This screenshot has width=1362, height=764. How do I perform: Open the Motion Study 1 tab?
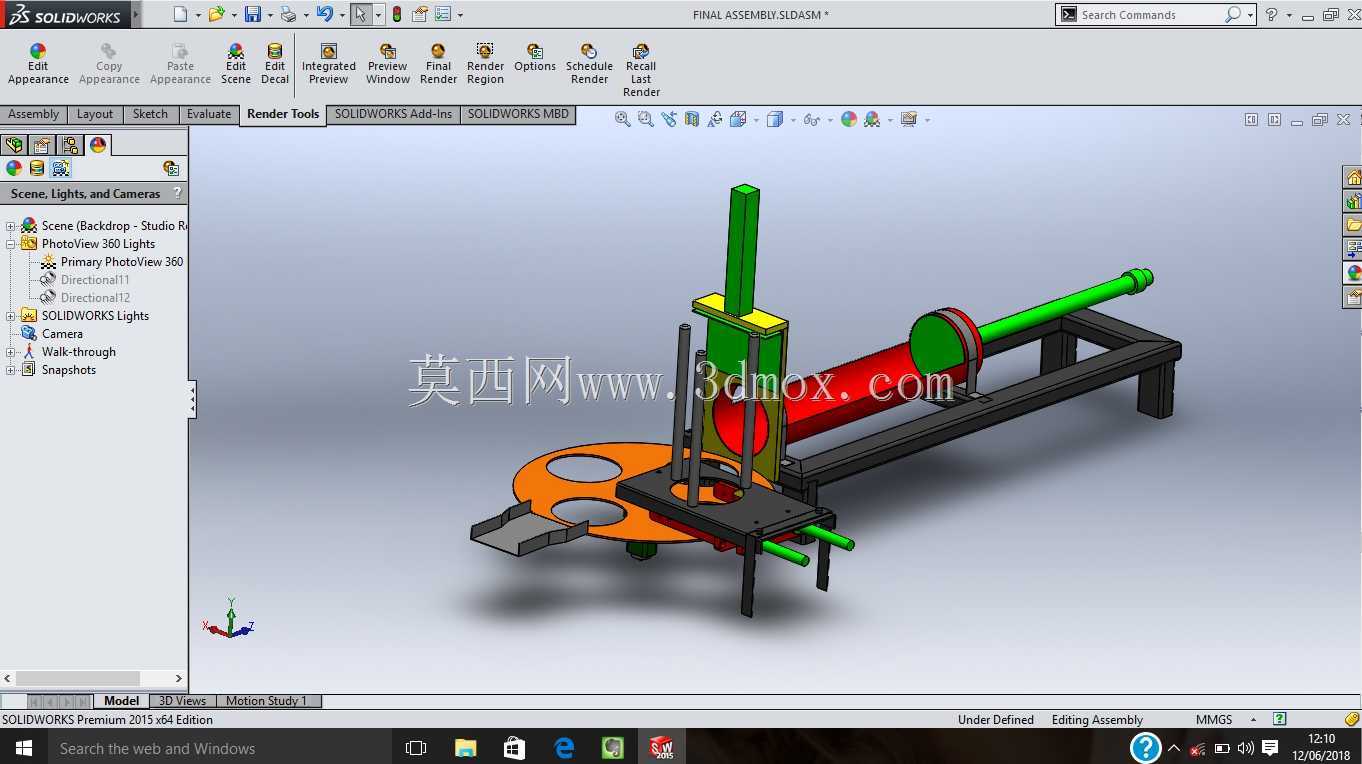[267, 701]
